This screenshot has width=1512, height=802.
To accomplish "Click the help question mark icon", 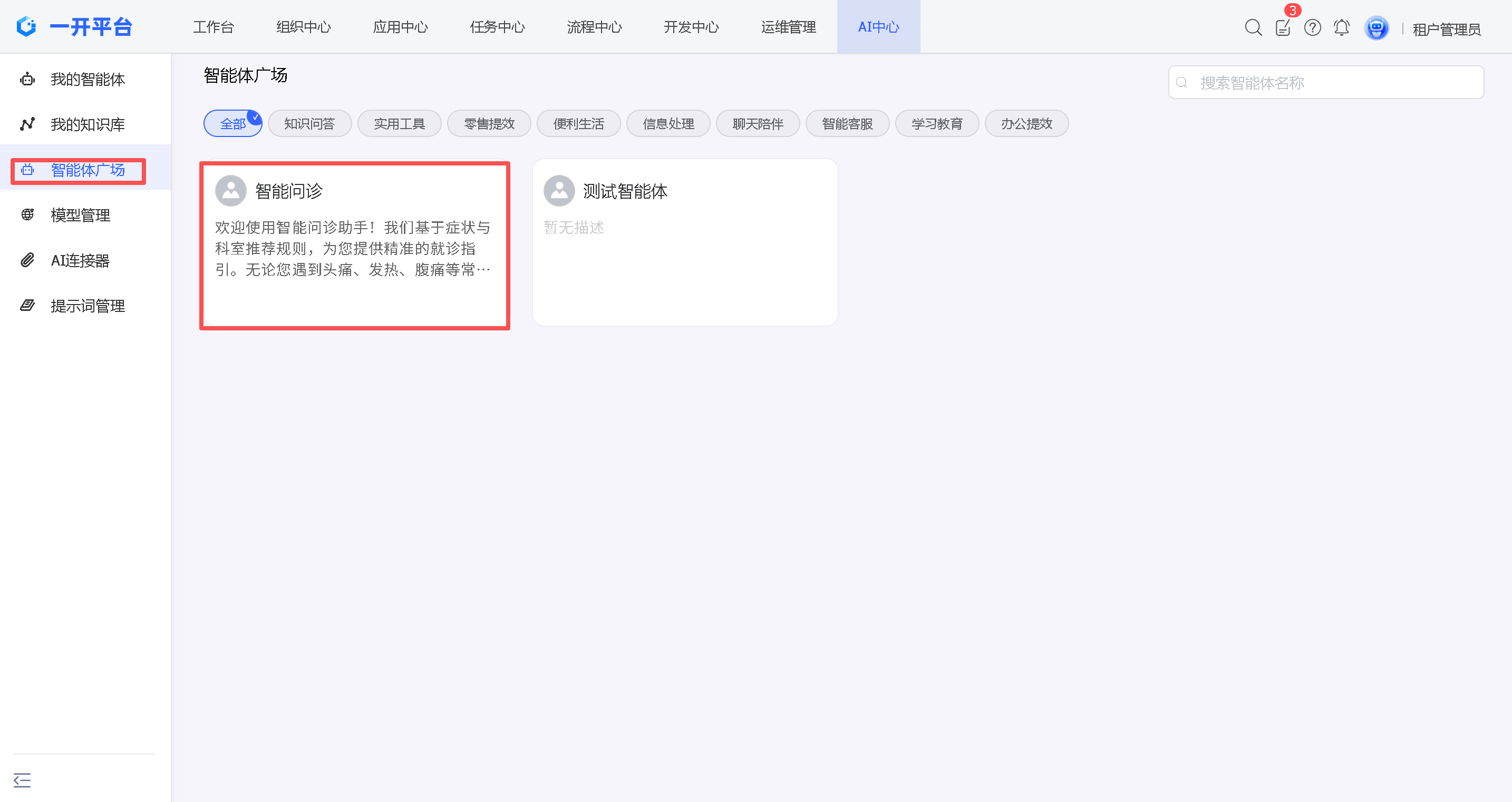I will tap(1312, 27).
